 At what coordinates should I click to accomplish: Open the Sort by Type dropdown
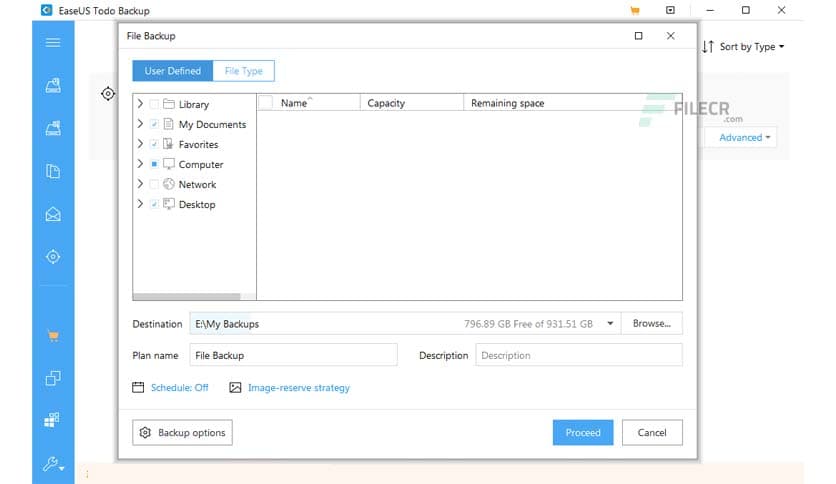point(752,47)
